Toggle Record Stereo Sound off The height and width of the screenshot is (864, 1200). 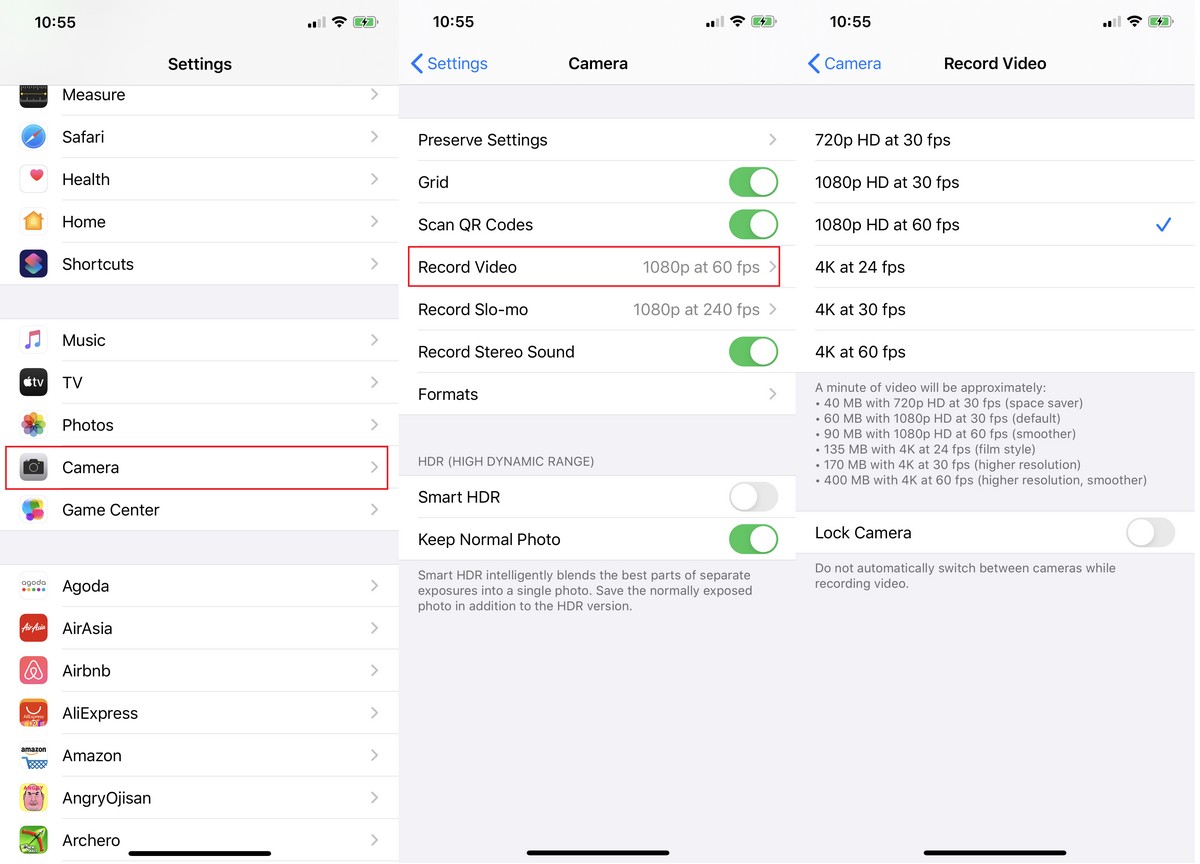tap(753, 352)
